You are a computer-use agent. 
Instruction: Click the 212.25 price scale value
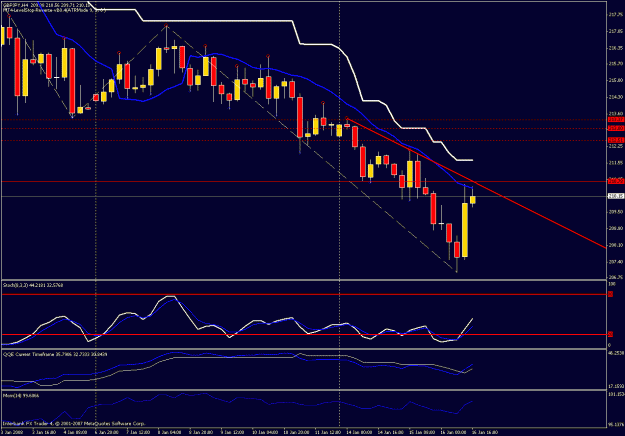point(615,146)
